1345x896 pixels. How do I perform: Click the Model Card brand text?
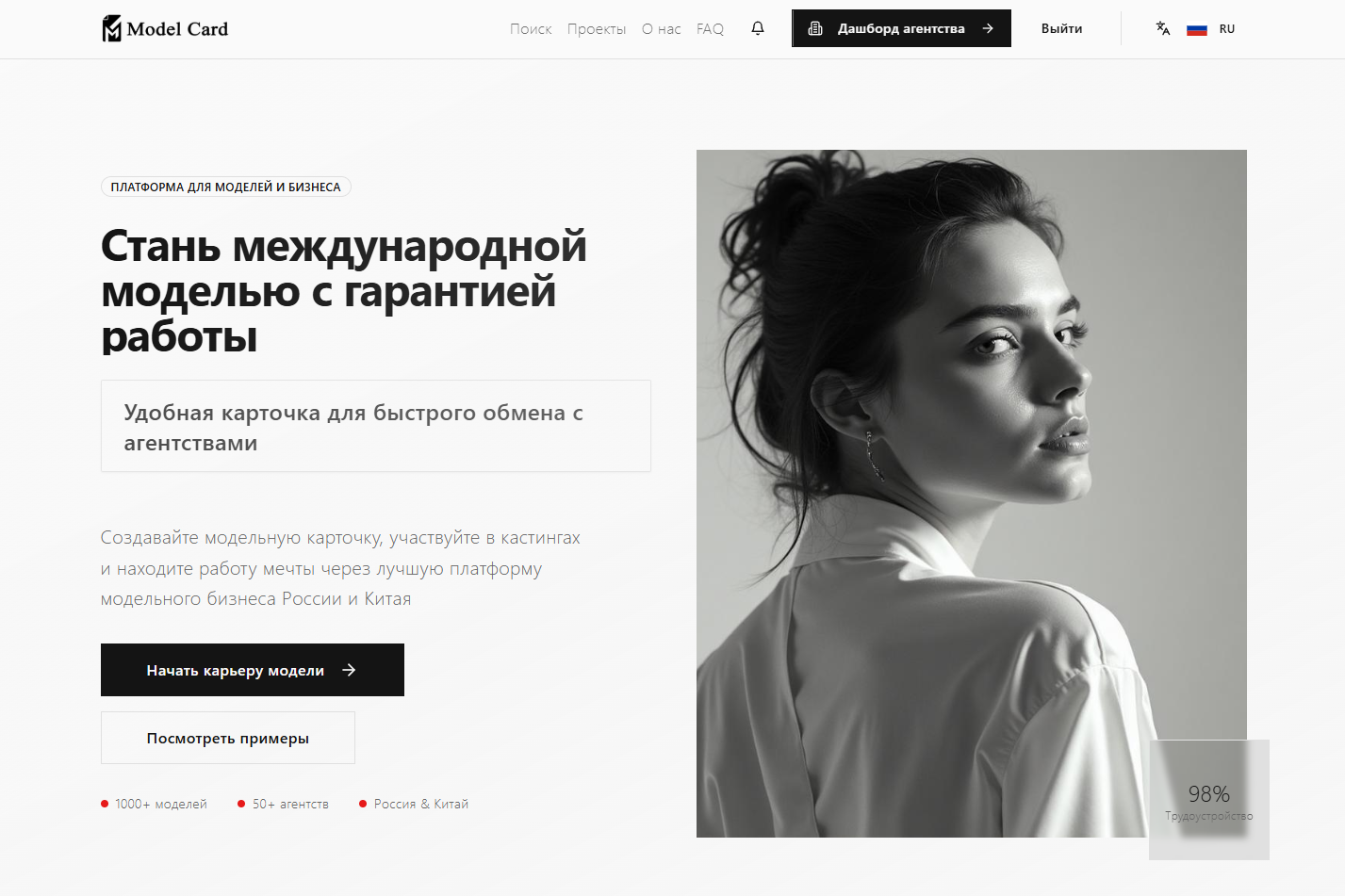(177, 29)
